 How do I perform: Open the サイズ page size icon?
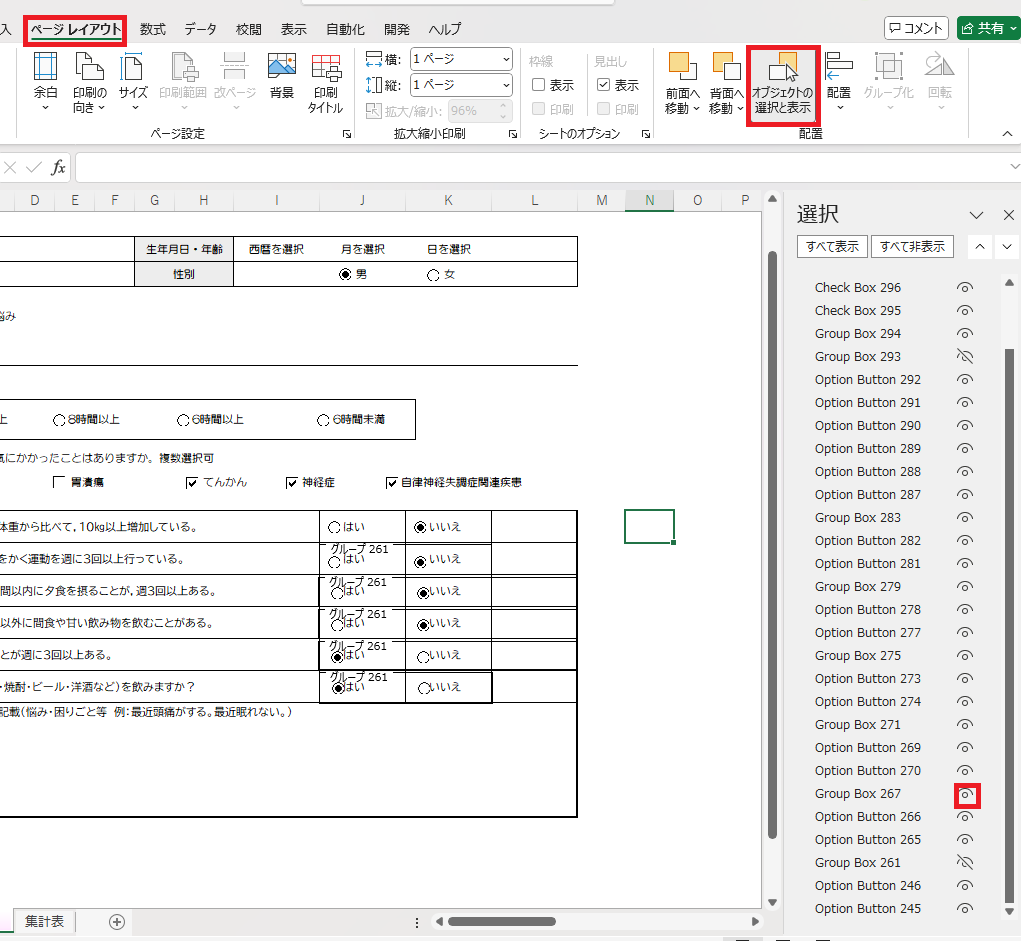[x=133, y=68]
